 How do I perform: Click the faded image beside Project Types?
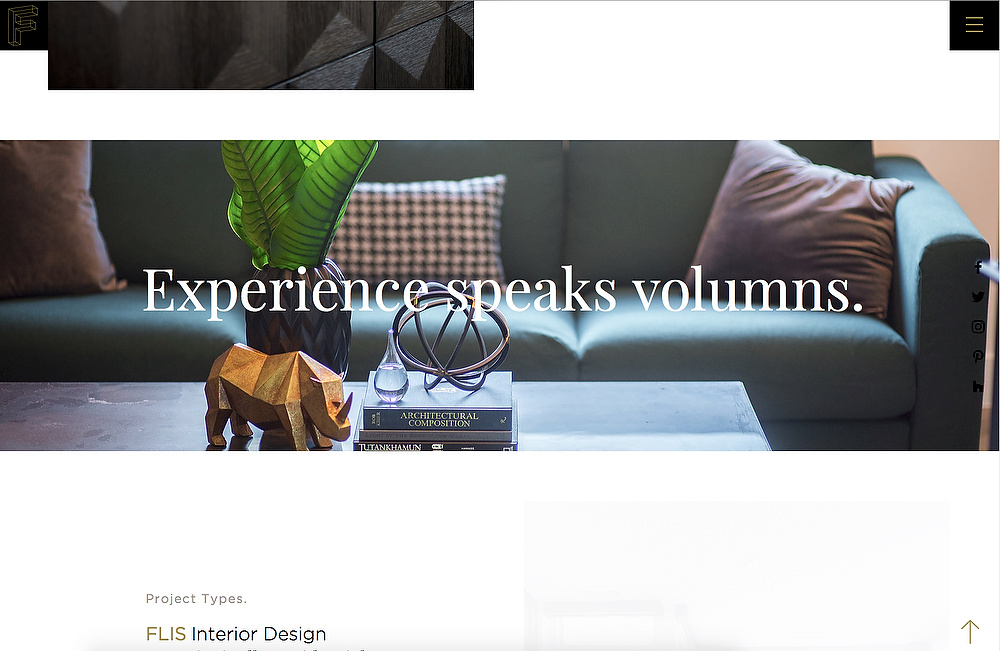737,576
